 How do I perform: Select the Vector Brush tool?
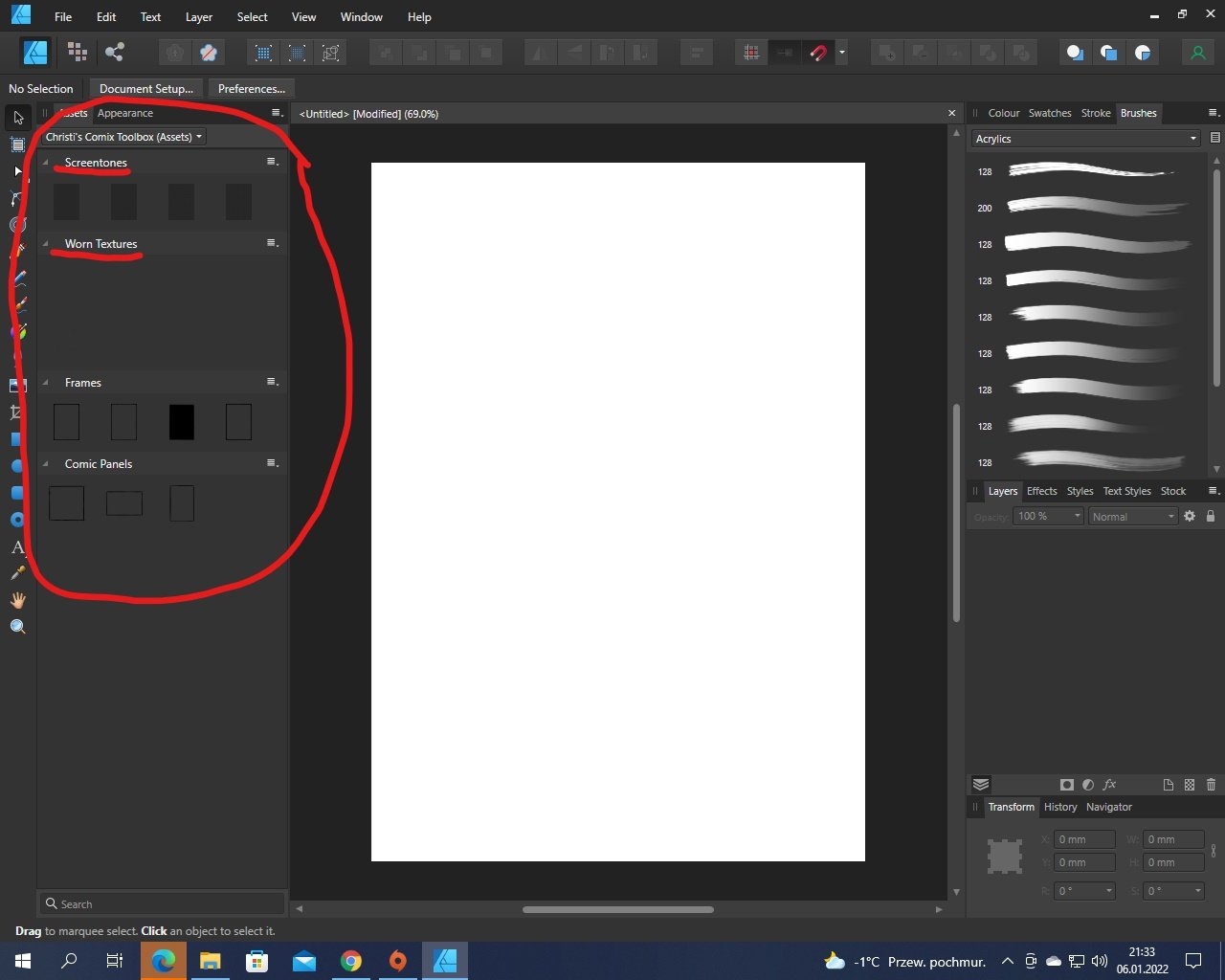tap(17, 303)
